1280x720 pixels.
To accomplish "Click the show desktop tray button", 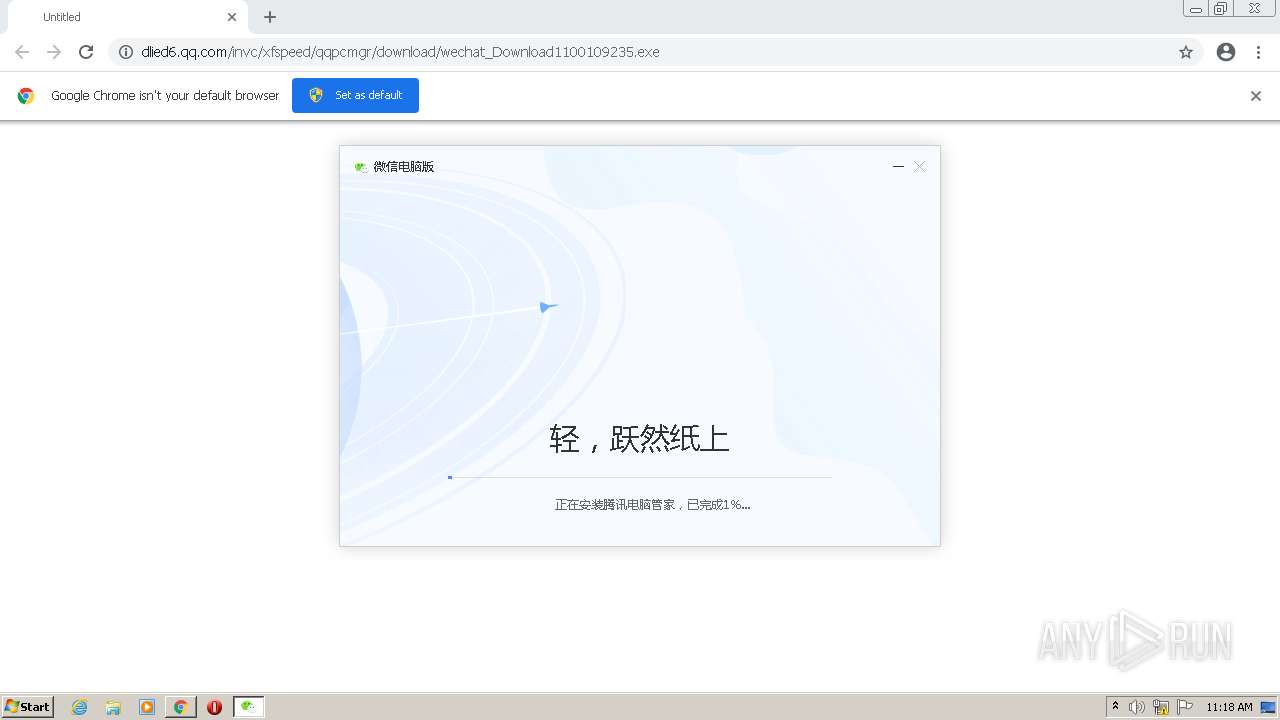I will point(1269,707).
